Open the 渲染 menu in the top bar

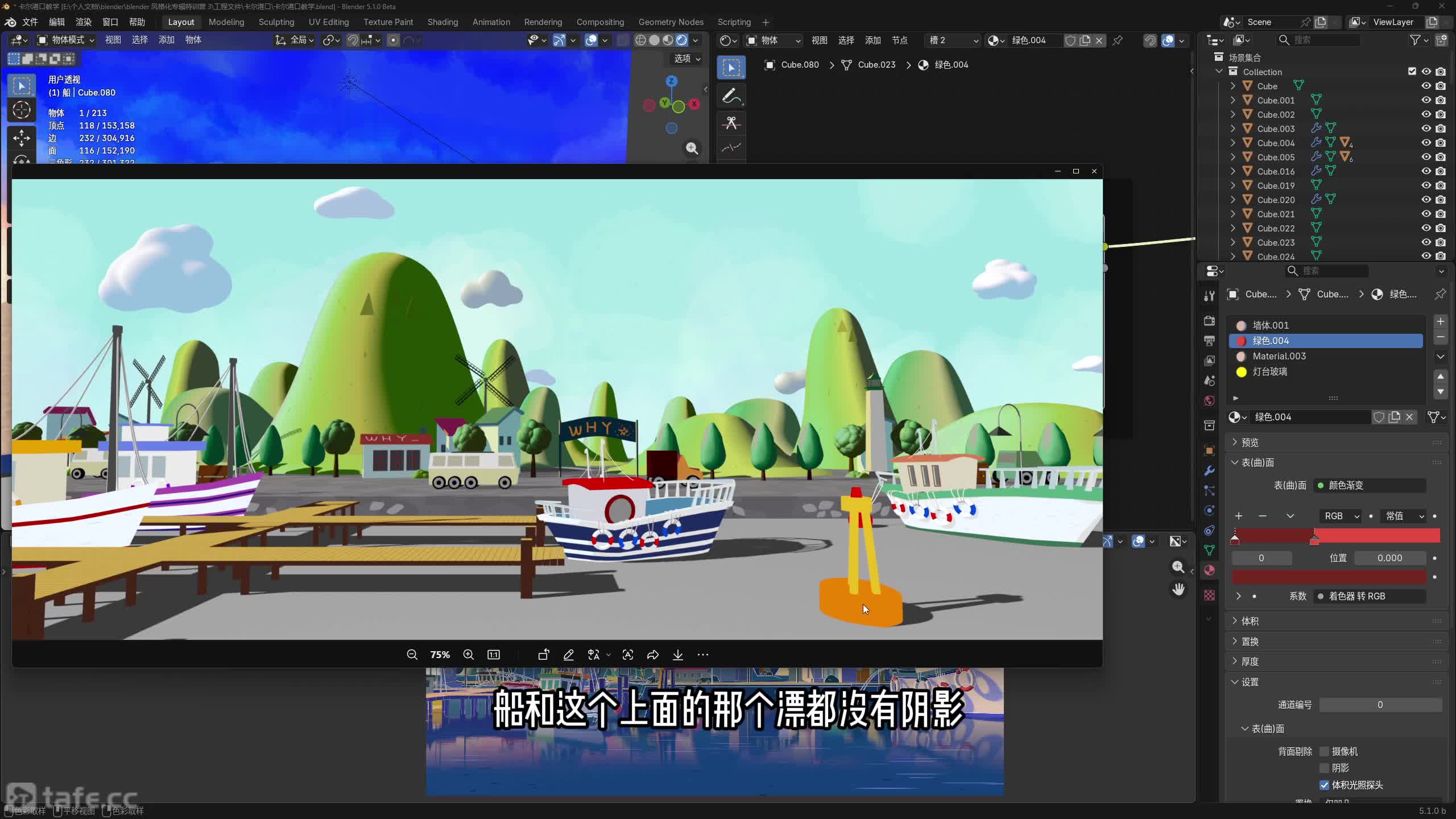point(83,22)
